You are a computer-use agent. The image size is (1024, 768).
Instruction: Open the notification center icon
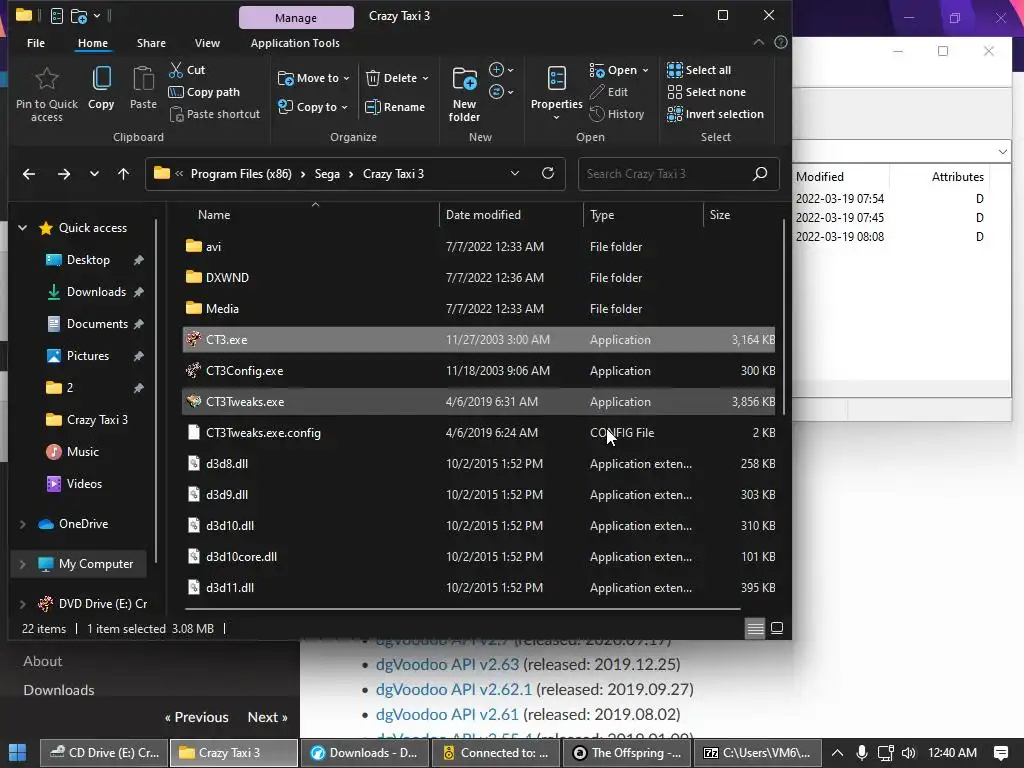1000,753
